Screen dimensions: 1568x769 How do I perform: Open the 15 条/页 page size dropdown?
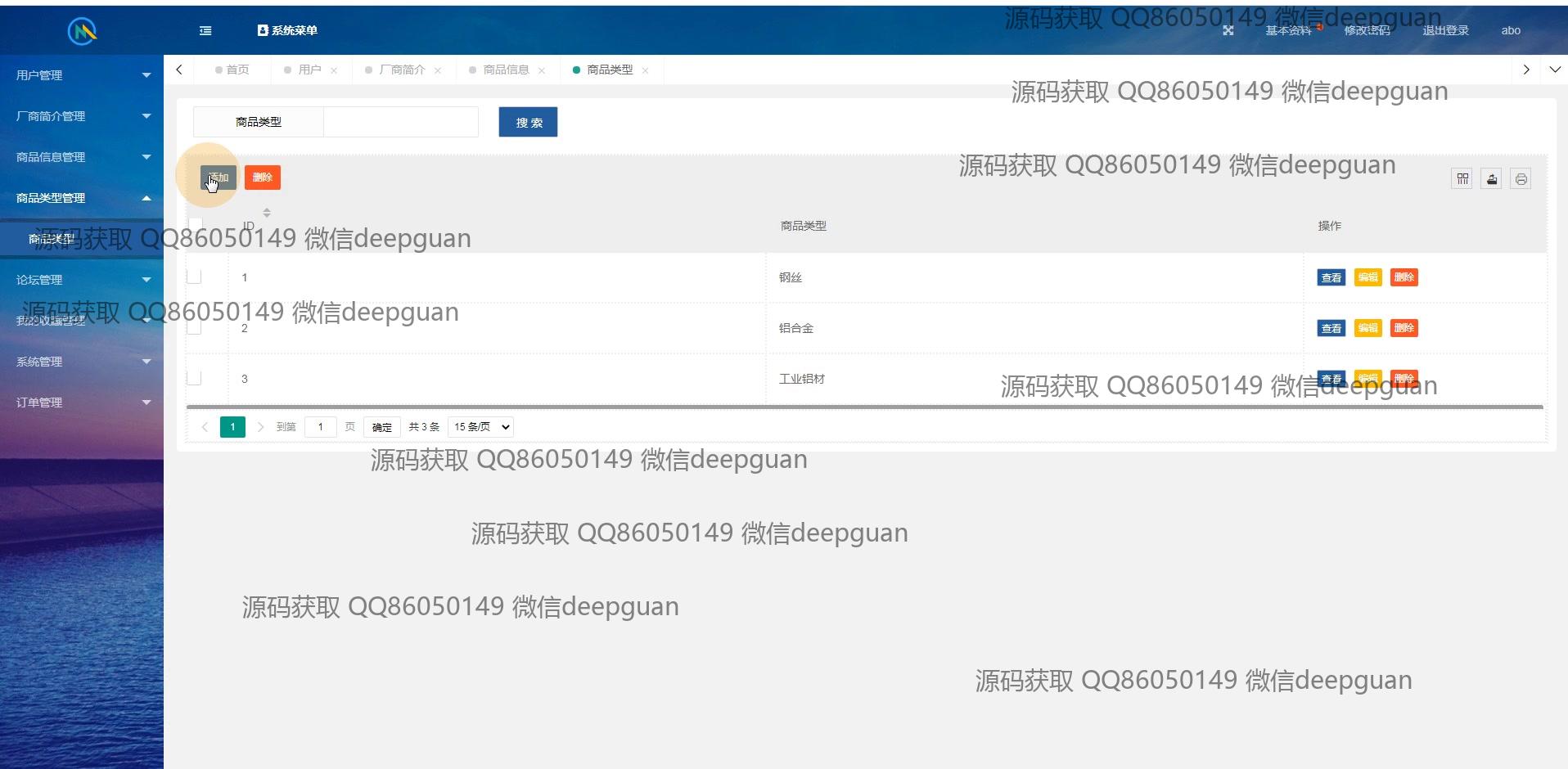click(480, 427)
